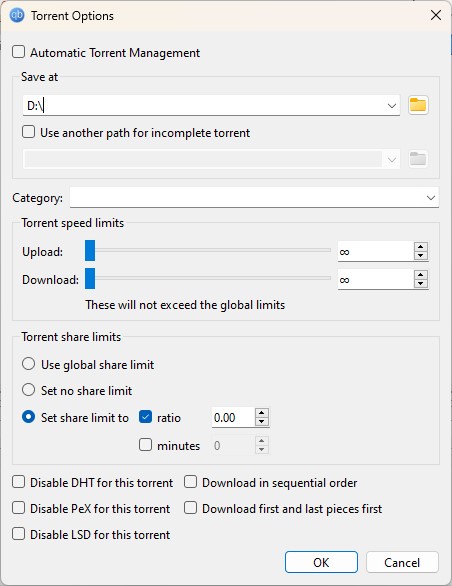Select Use global share limit option

click(28, 364)
